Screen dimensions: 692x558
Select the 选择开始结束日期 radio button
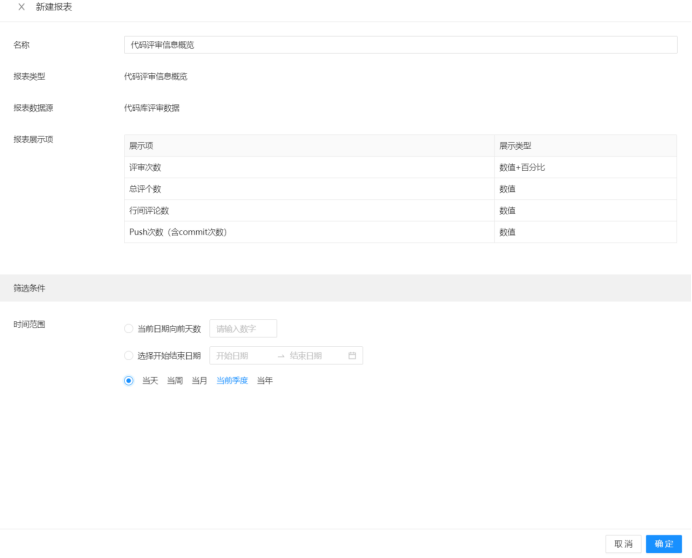click(128, 355)
